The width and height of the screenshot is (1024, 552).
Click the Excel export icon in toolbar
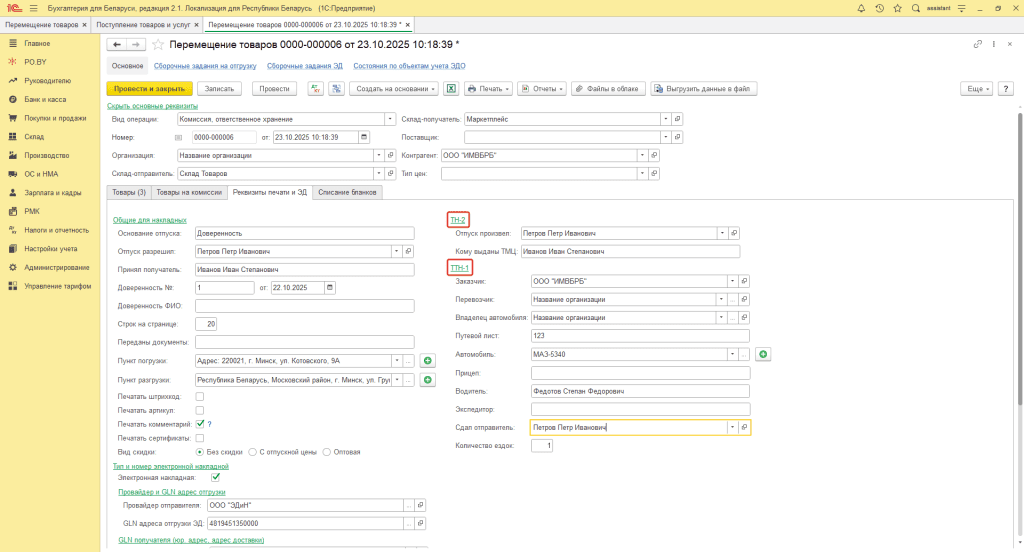click(451, 89)
